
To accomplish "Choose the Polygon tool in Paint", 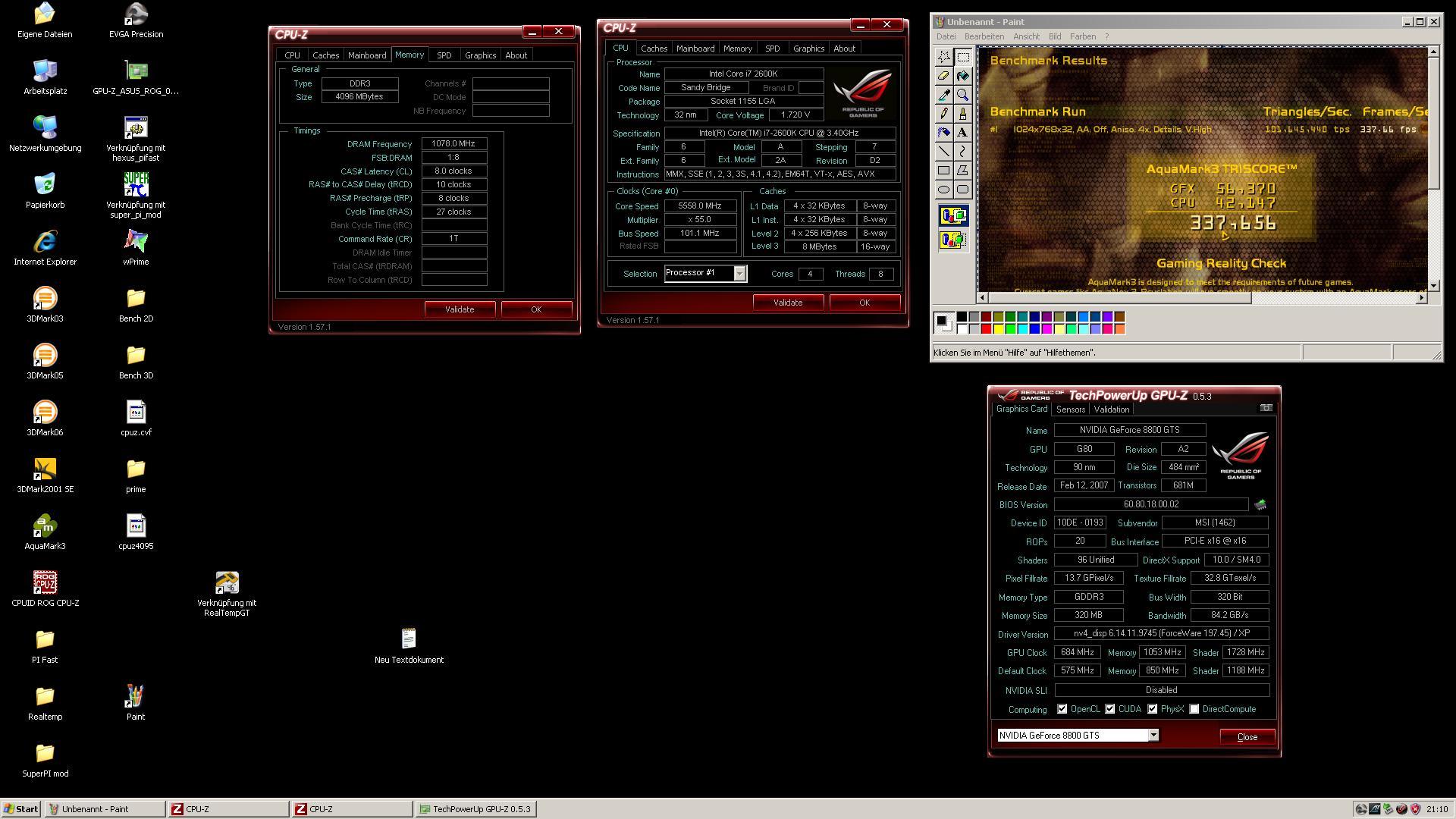I will point(962,171).
